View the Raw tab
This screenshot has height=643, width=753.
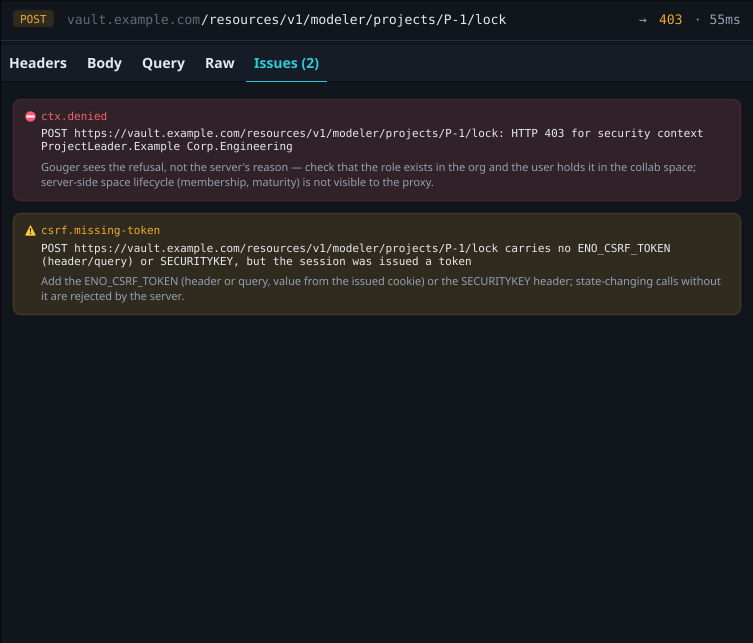[219, 63]
